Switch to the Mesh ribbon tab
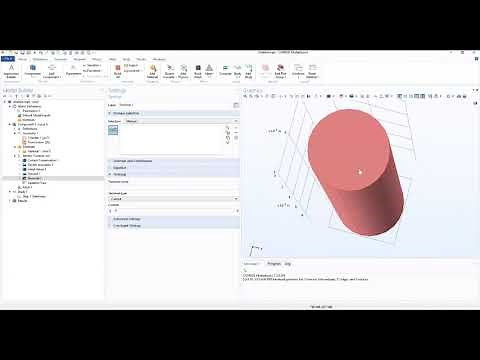480x360 pixels. point(113,59)
